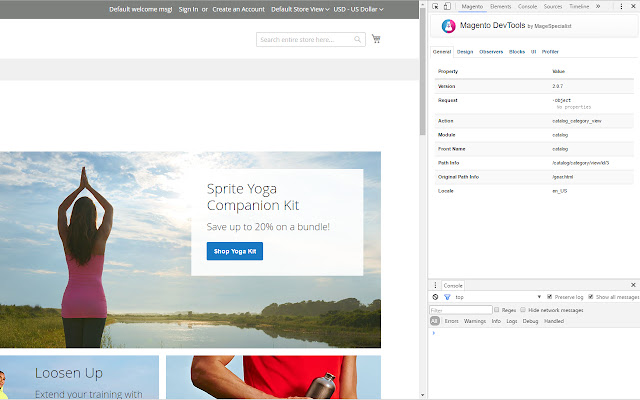The height and width of the screenshot is (400, 640).
Task: Filter console to Info
Action: pos(496,321)
